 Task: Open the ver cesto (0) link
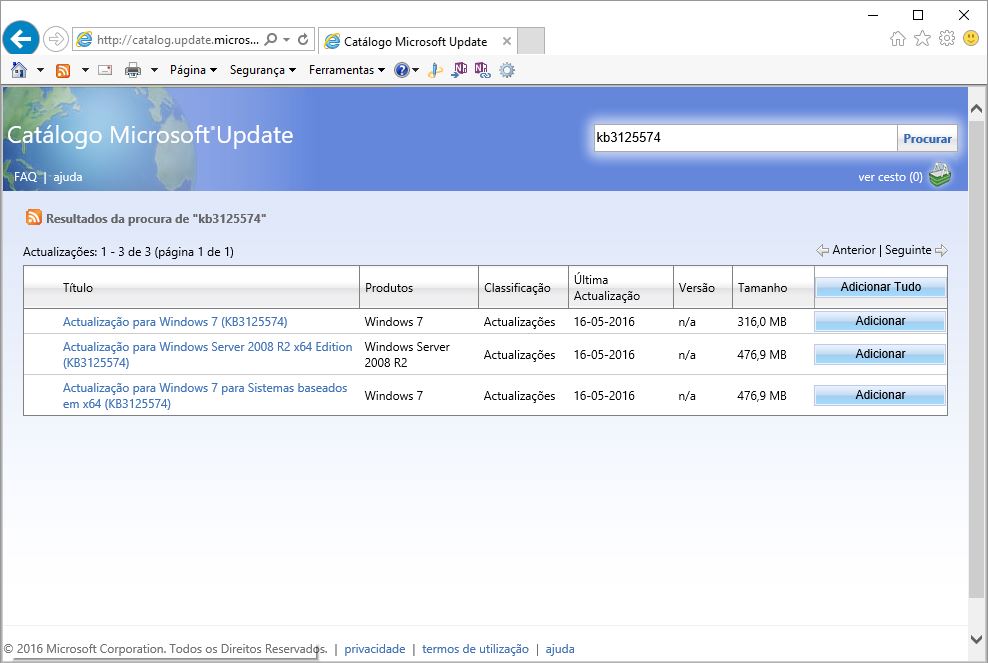click(890, 176)
